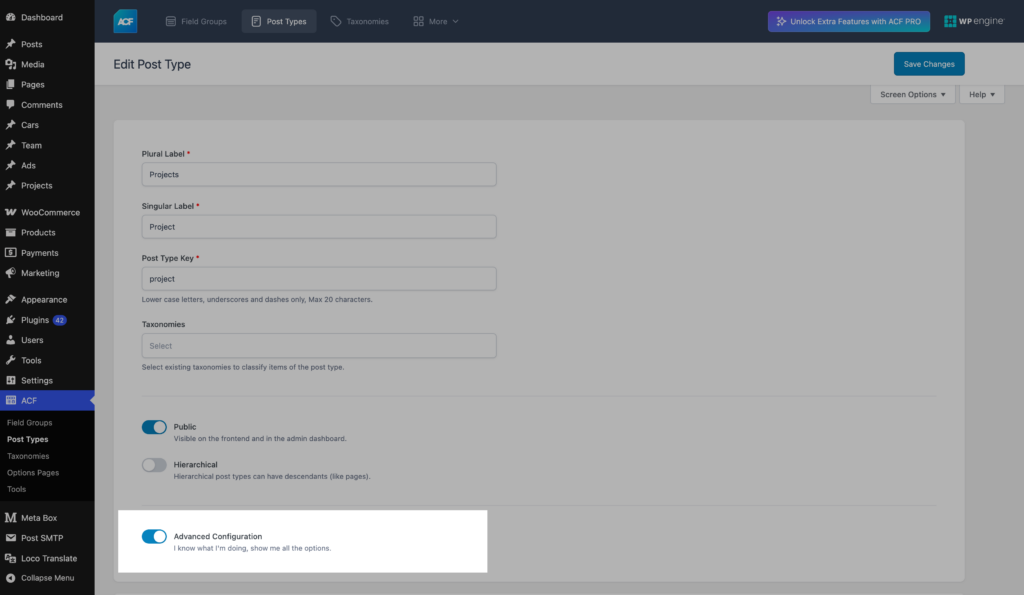Click into the Plural Label field
Image resolution: width=1024 pixels, height=595 pixels.
(319, 174)
